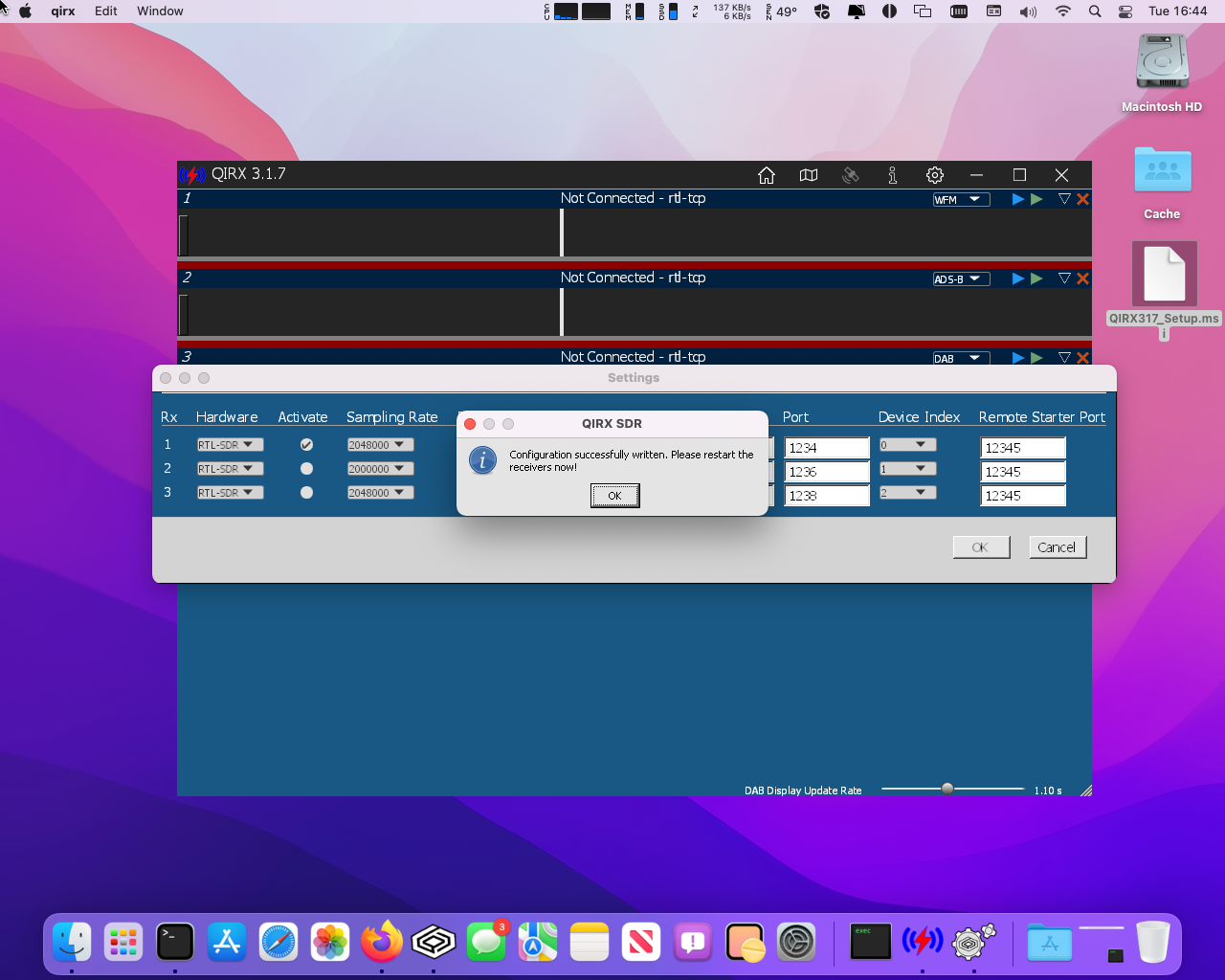The width and height of the screenshot is (1225, 980).
Task: Remove receiver 1 with orange X
Action: [x=1082, y=199]
